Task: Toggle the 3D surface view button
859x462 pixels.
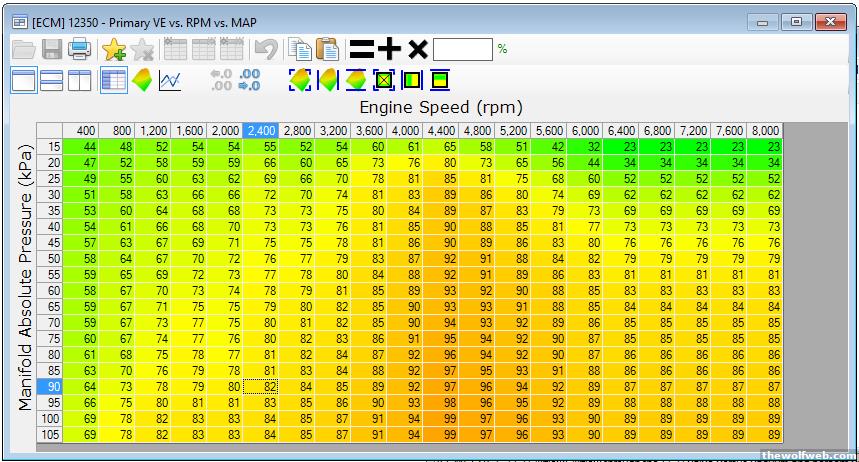Action: pyautogui.click(x=142, y=80)
